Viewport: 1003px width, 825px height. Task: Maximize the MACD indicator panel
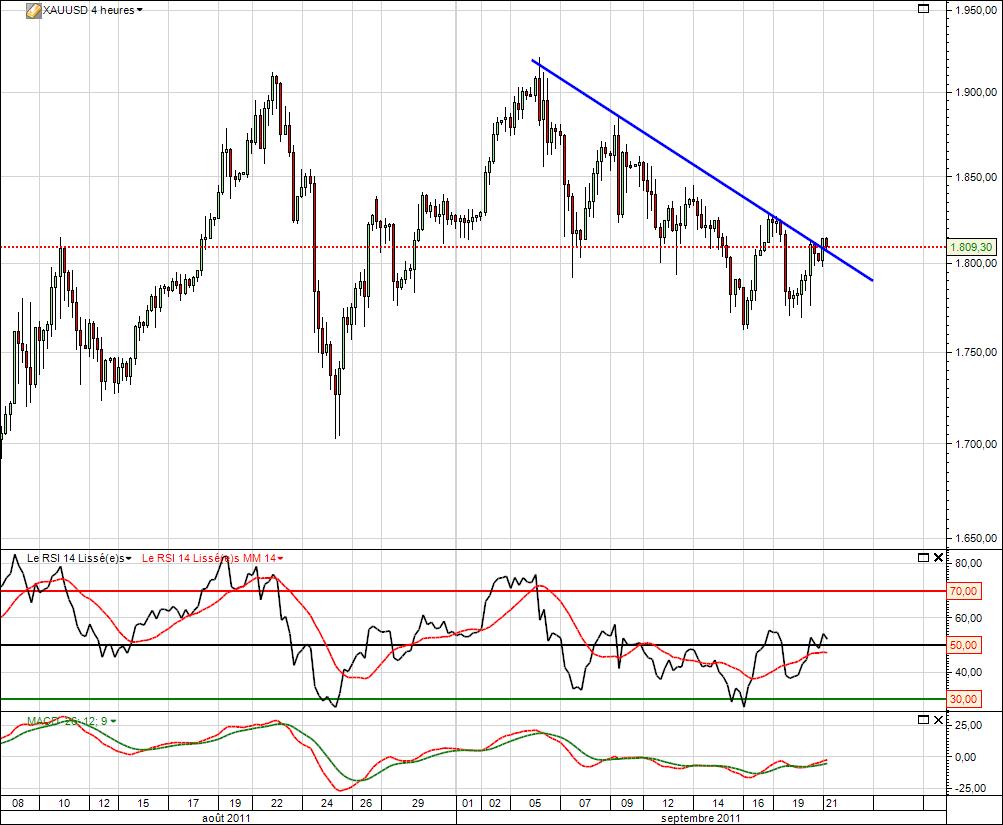click(x=923, y=719)
